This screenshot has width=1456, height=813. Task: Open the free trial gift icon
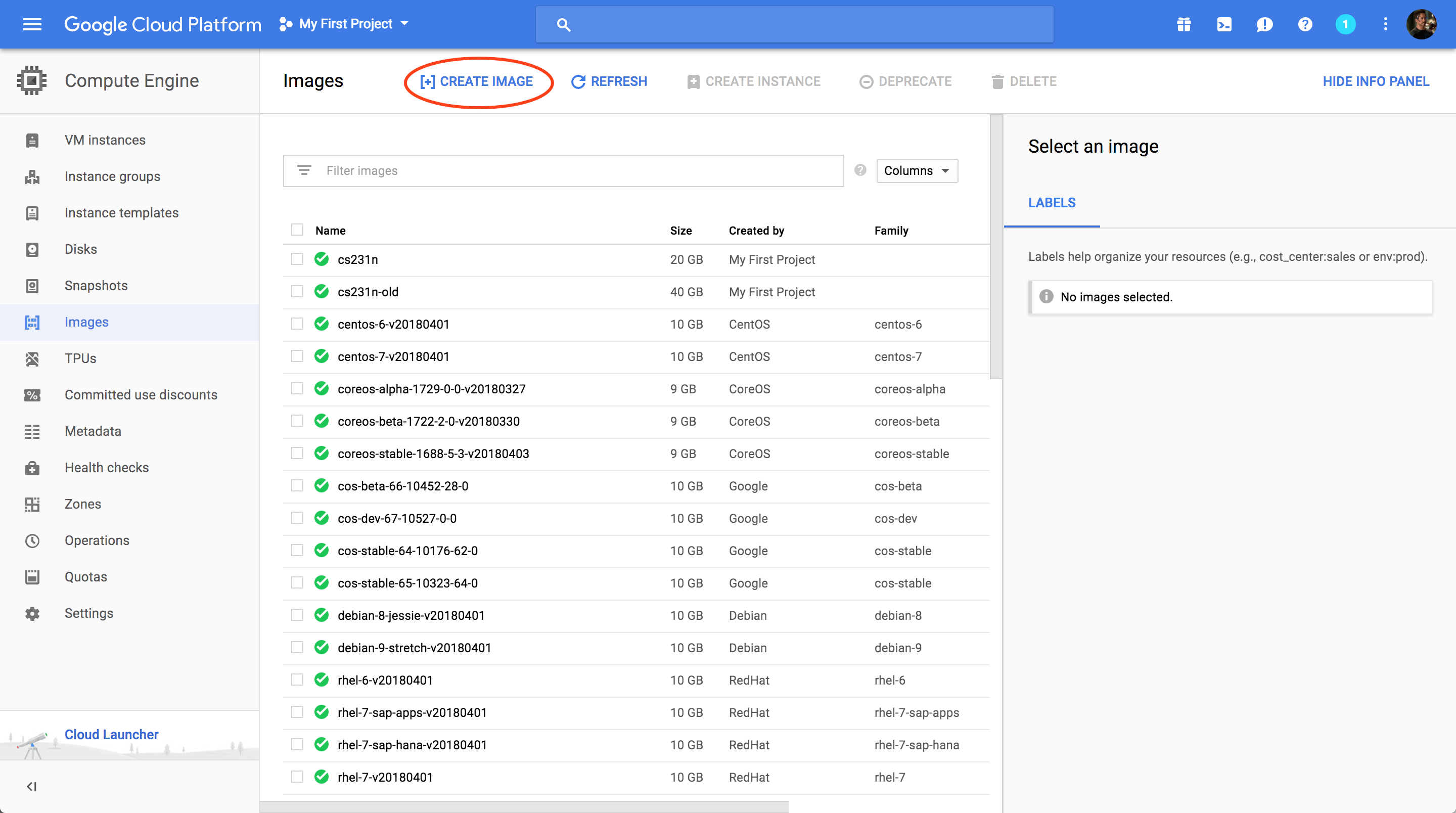(1184, 24)
